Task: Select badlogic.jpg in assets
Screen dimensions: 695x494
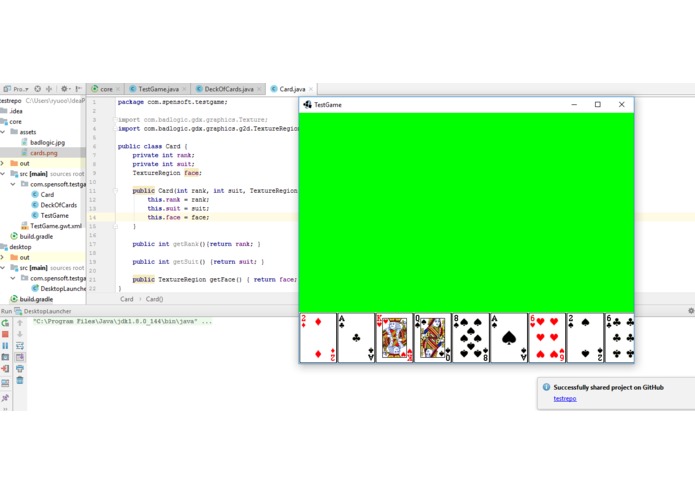Action: (43, 143)
